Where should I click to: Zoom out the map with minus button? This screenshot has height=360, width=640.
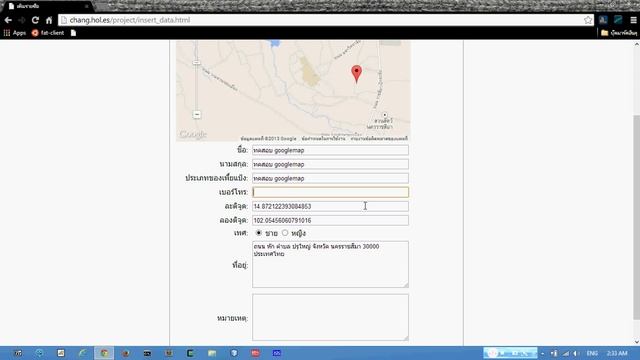click(x=197, y=115)
